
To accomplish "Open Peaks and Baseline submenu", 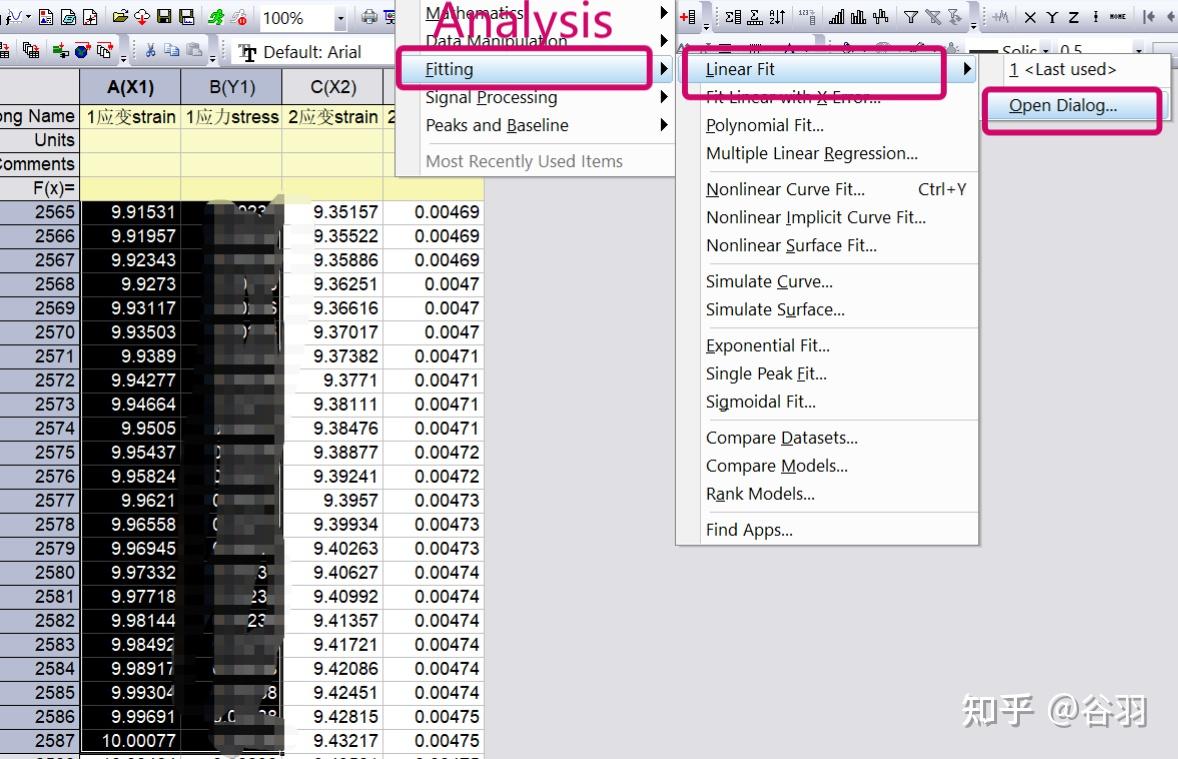I will coord(533,125).
